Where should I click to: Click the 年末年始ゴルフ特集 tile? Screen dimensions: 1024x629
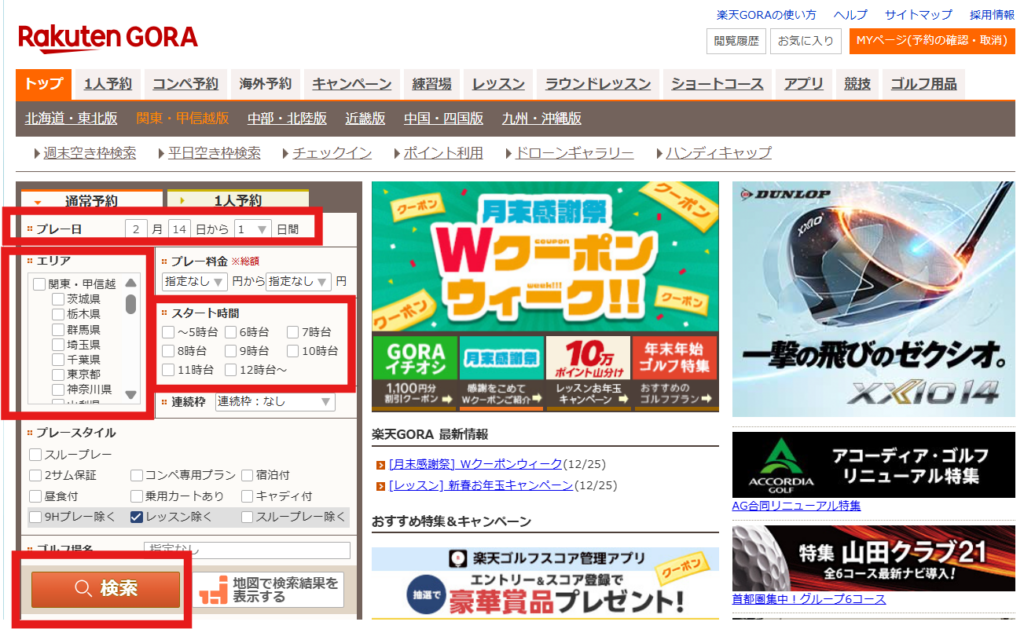[674, 372]
